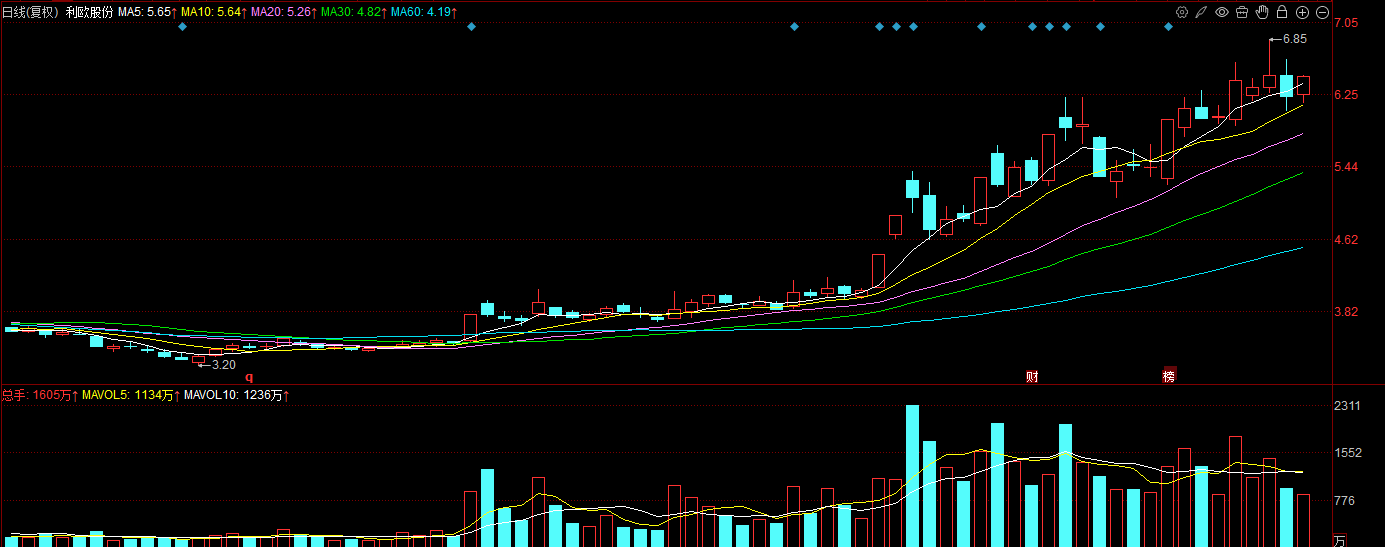Click the 3.82 price axis label

click(1345, 312)
